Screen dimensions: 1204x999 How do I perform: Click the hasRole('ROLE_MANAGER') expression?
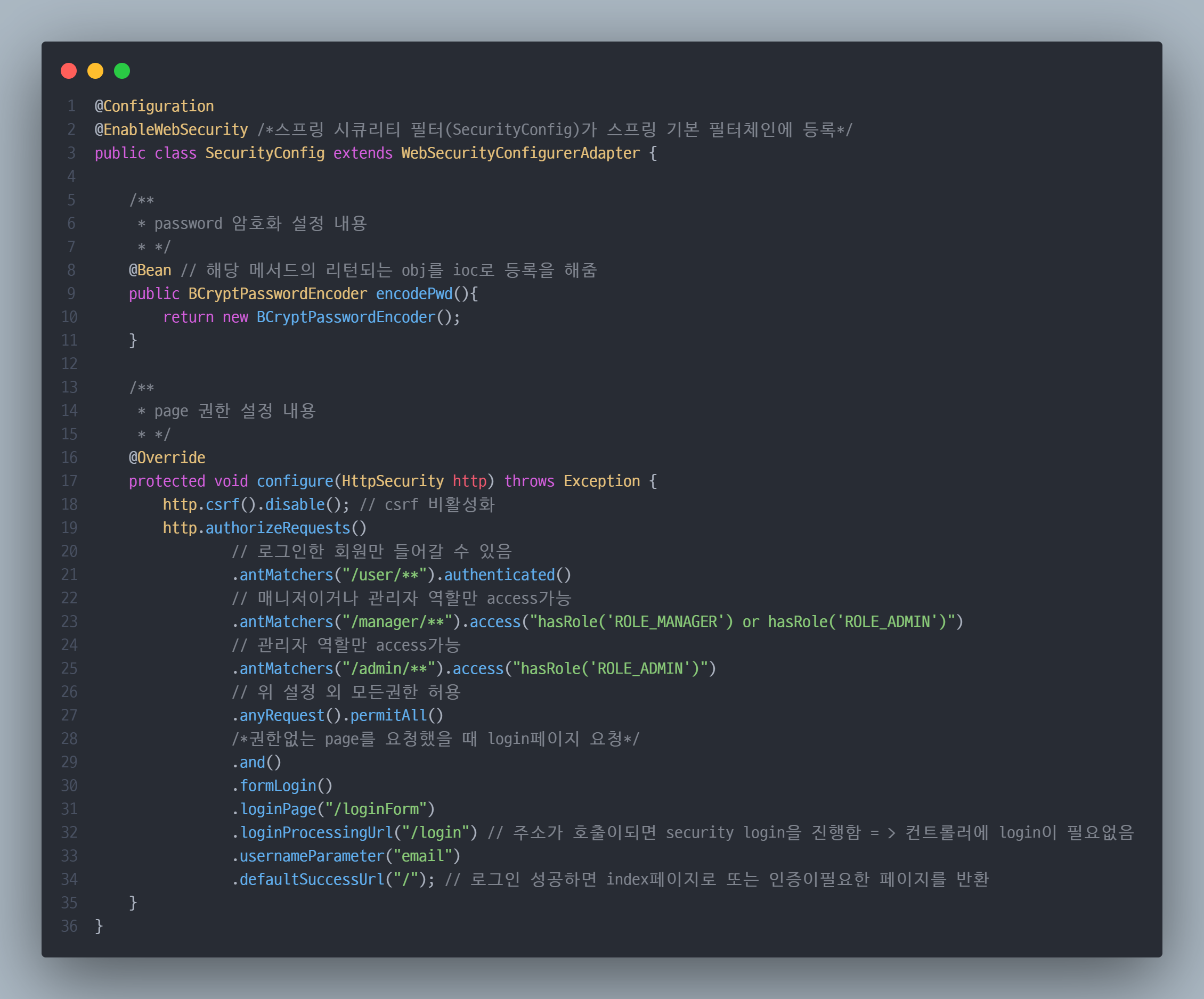tap(635, 623)
